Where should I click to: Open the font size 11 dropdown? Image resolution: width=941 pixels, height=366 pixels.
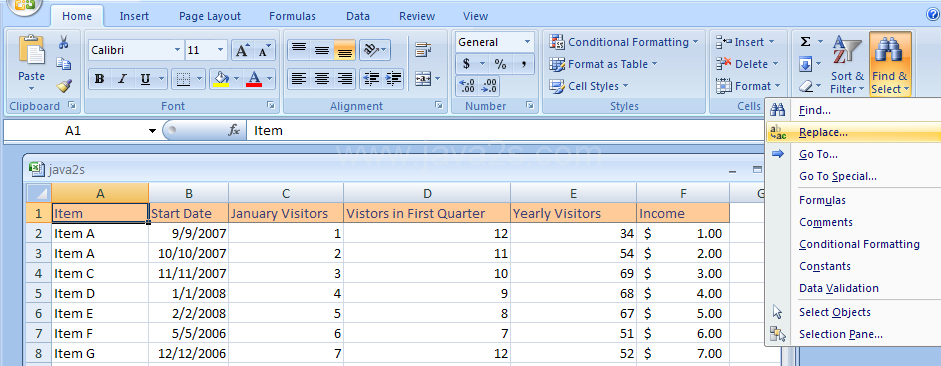point(221,50)
